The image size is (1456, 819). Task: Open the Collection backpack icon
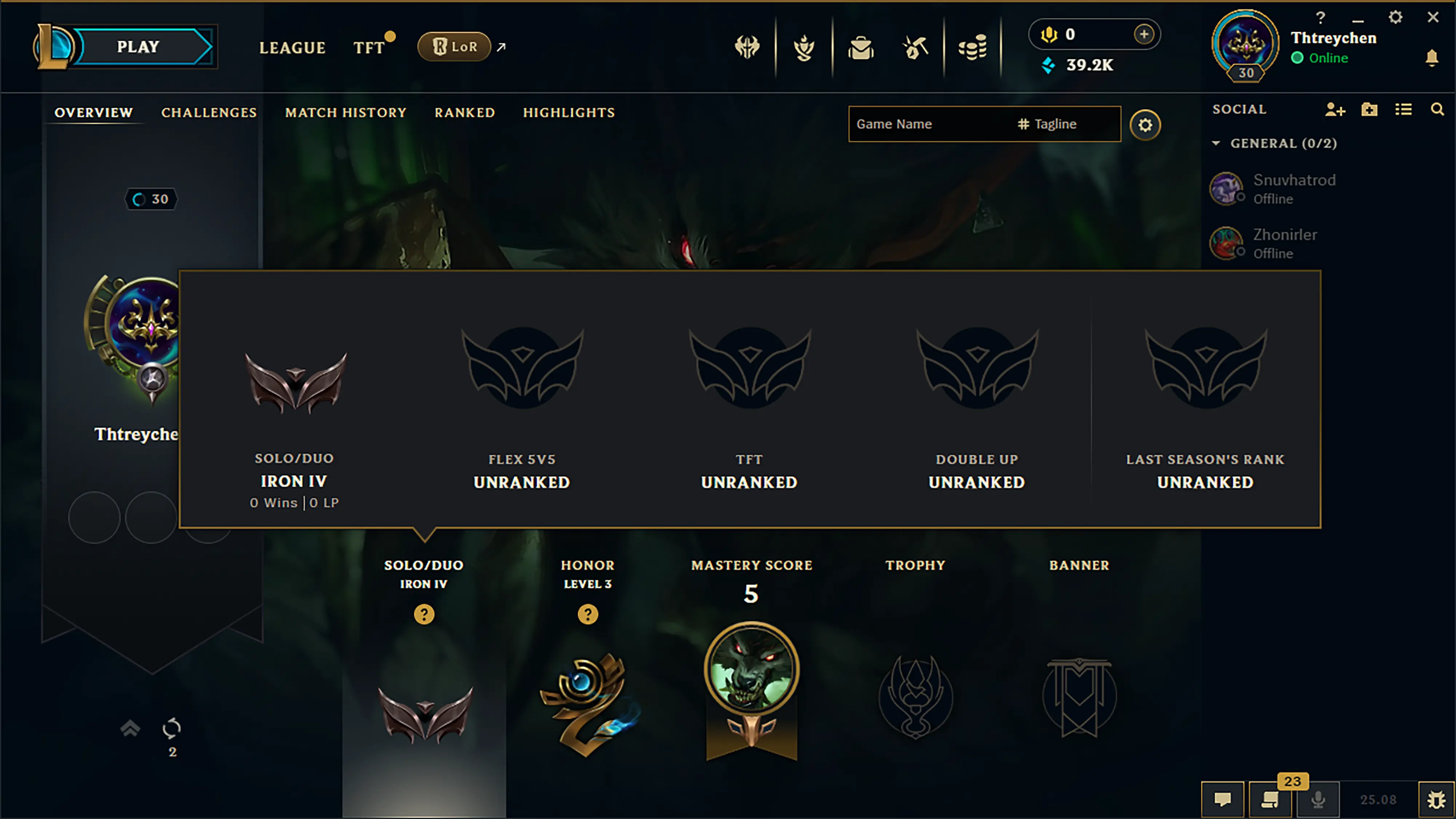click(x=860, y=47)
